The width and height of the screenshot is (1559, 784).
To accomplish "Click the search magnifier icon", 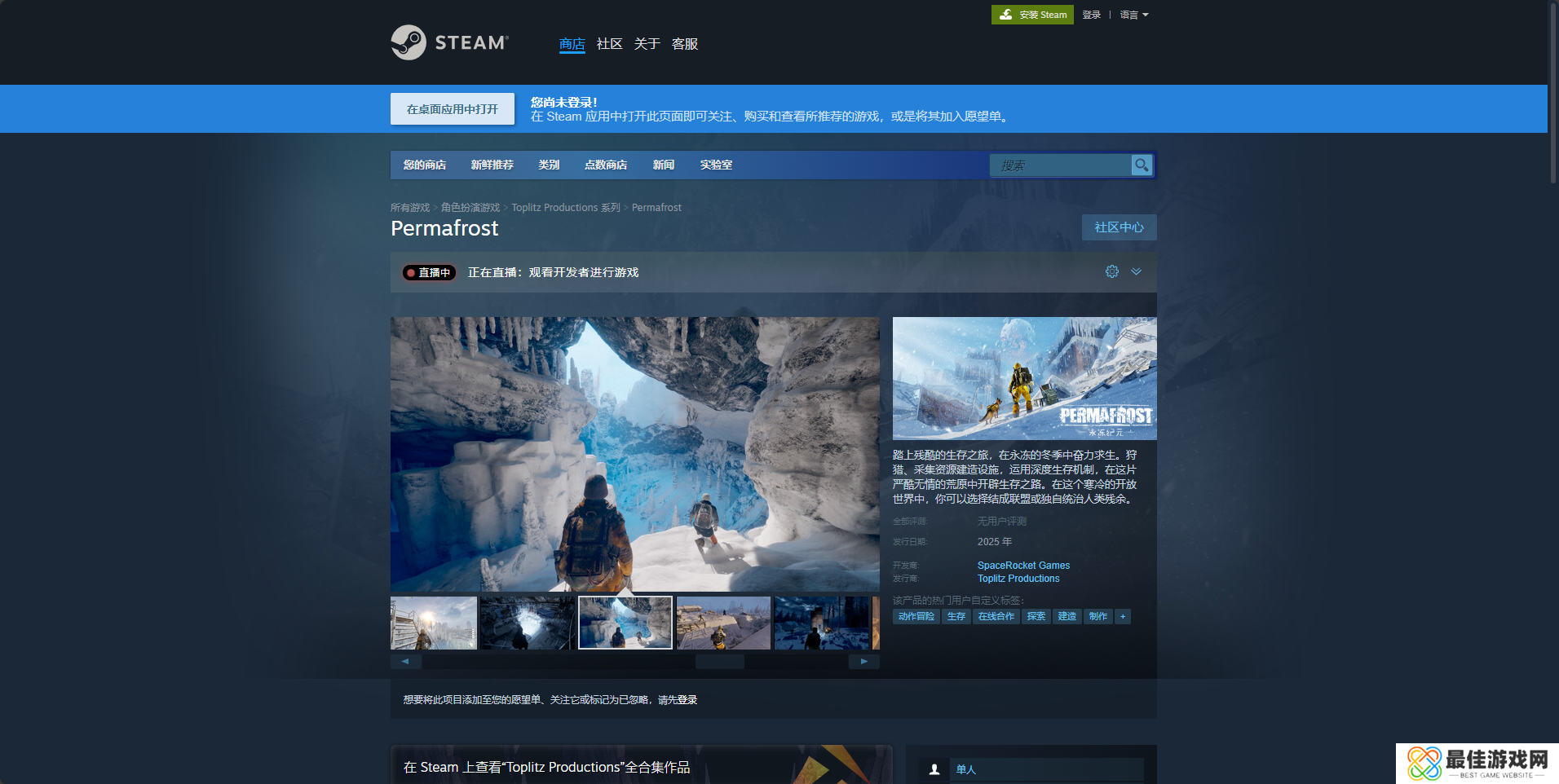I will 1142,165.
